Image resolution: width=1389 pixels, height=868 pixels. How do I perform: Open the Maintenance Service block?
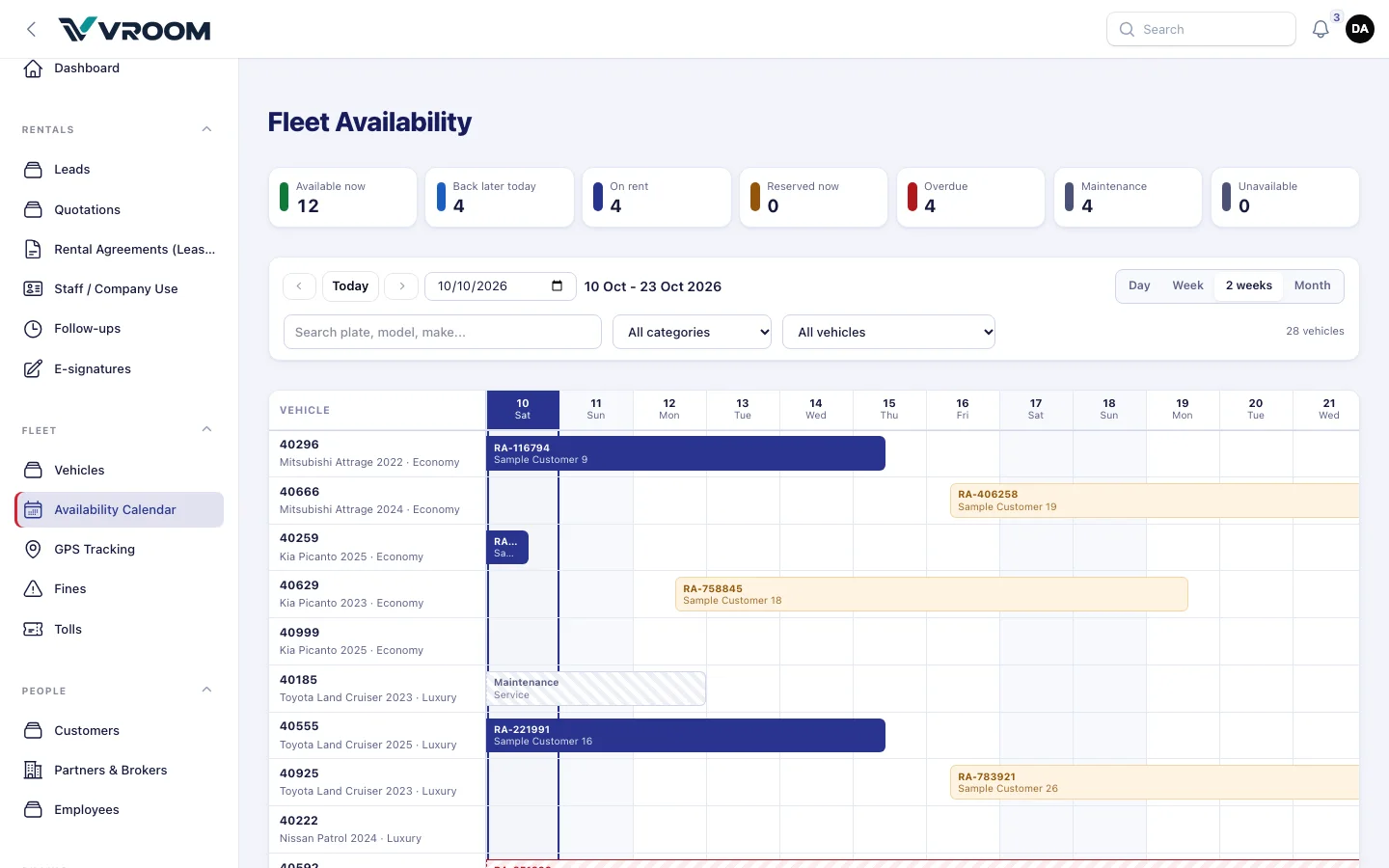pyautogui.click(x=596, y=689)
